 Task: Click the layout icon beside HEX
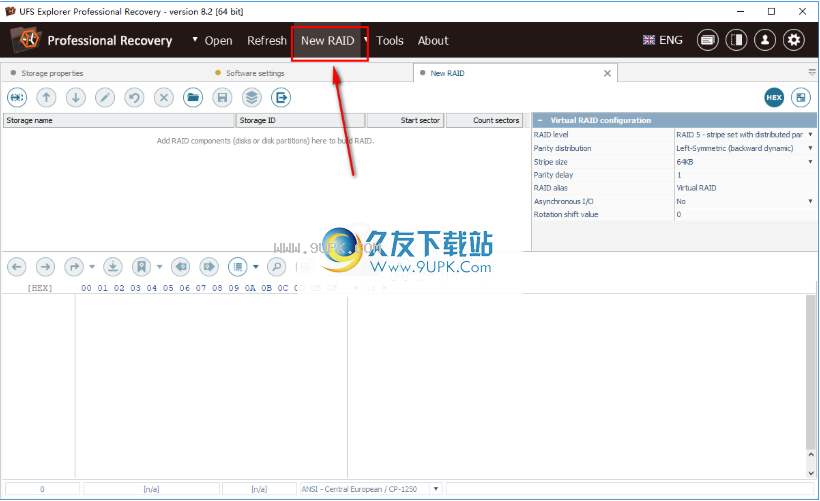(801, 97)
